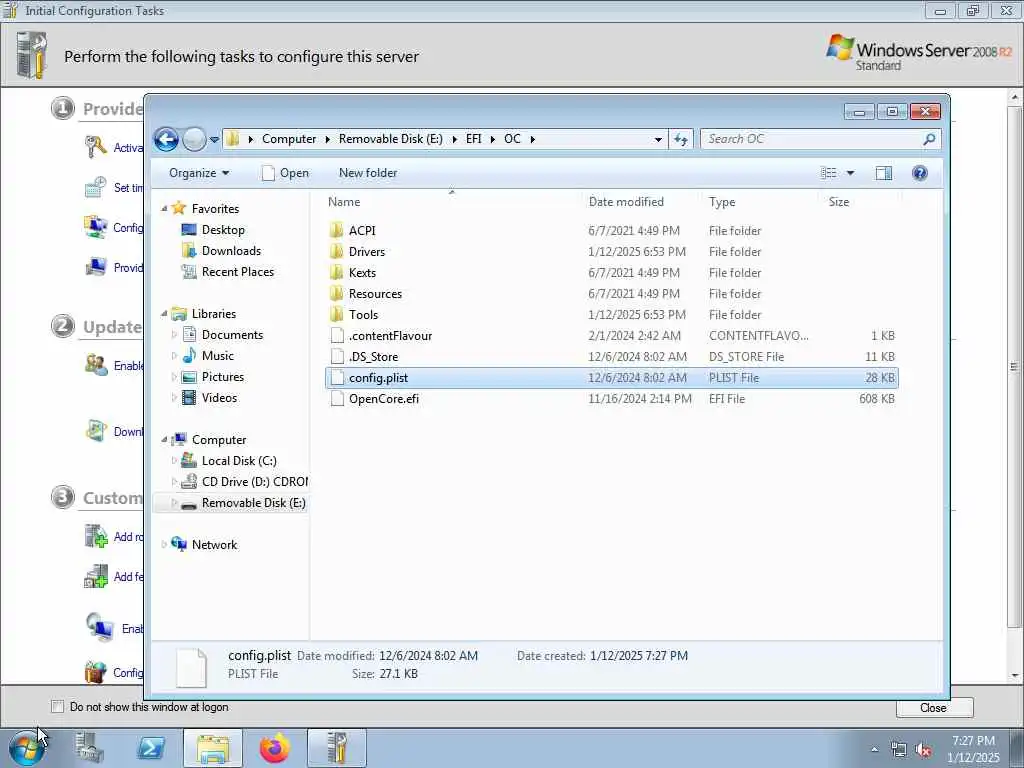Sort by Date modified column

pyautogui.click(x=626, y=202)
